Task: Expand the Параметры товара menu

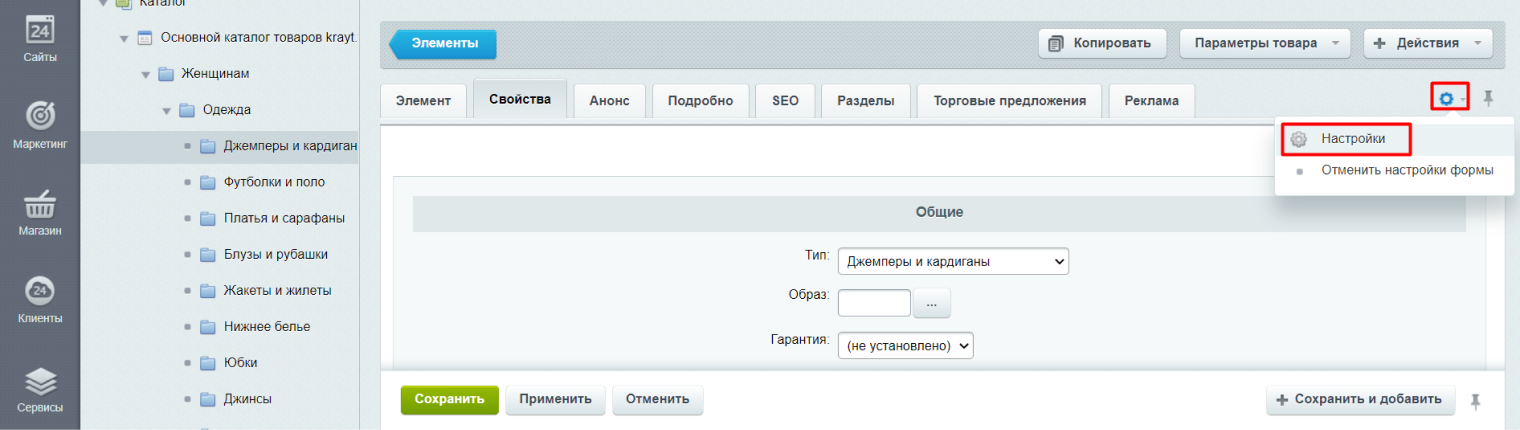Action: (1264, 43)
